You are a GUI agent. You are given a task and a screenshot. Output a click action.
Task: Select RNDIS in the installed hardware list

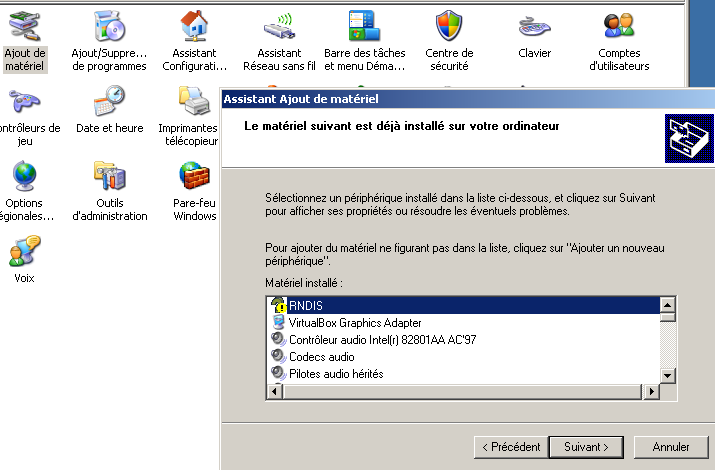306,306
